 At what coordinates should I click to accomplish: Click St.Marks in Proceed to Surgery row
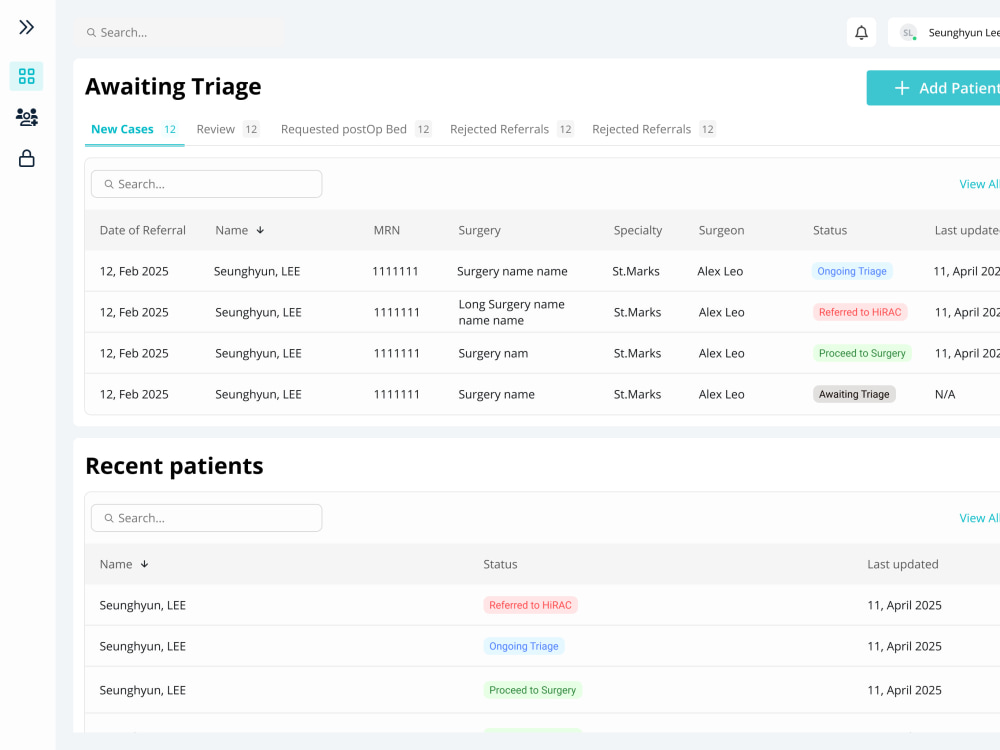[637, 353]
